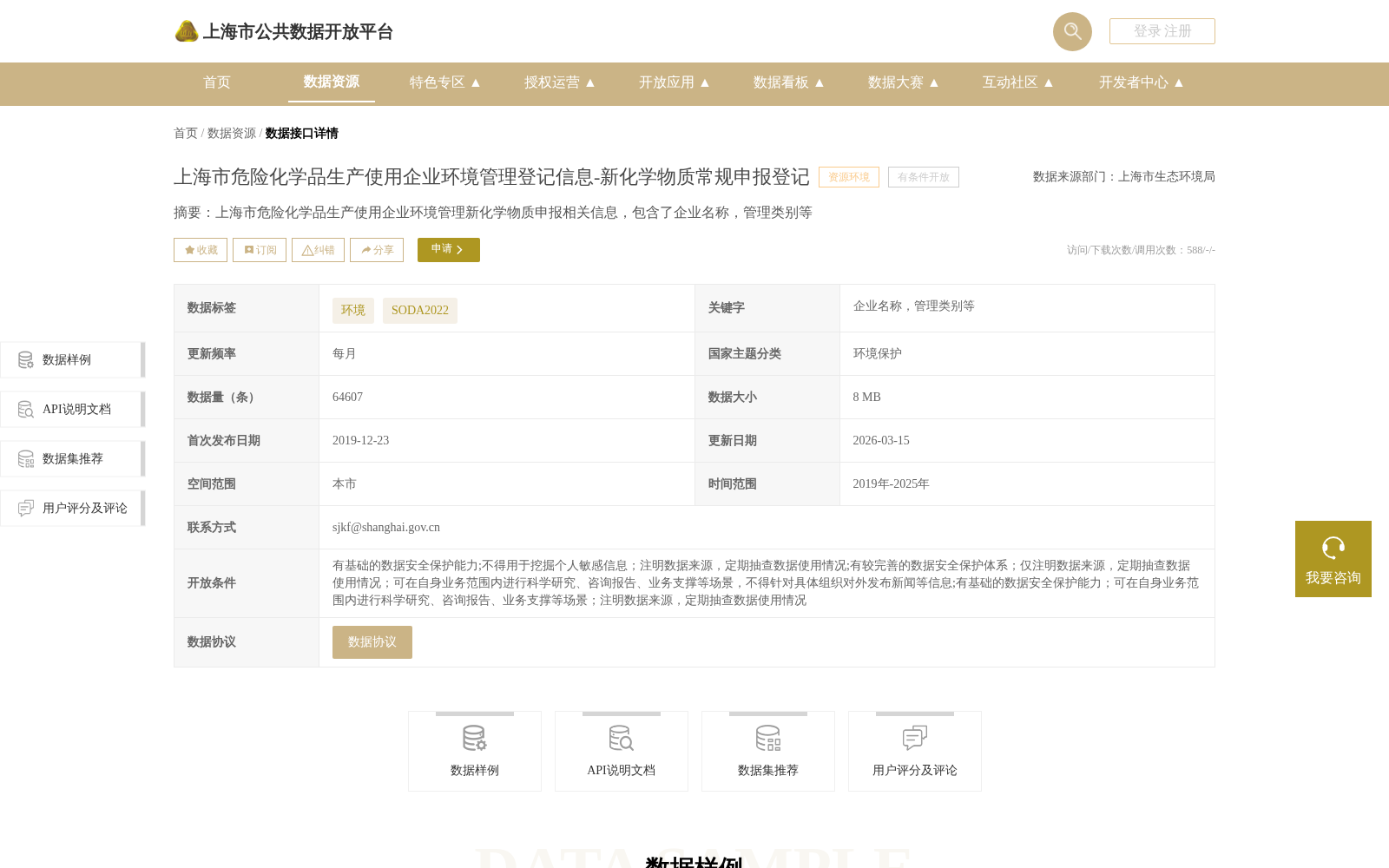Image resolution: width=1389 pixels, height=868 pixels.
Task: Share the dataset via 分享 button
Action: 377,250
